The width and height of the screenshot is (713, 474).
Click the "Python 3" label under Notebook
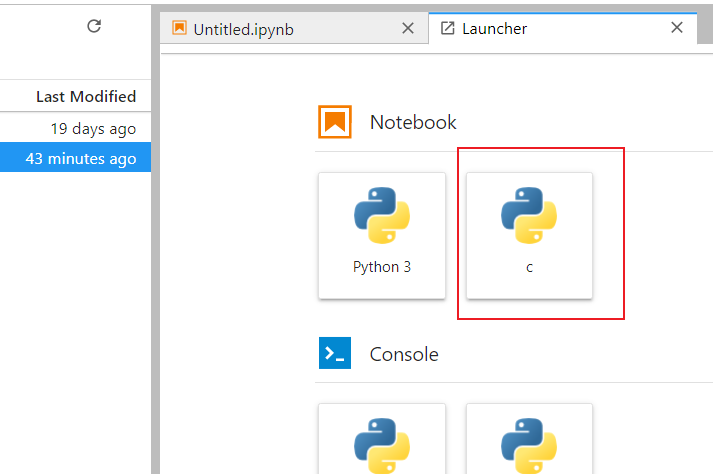(382, 267)
